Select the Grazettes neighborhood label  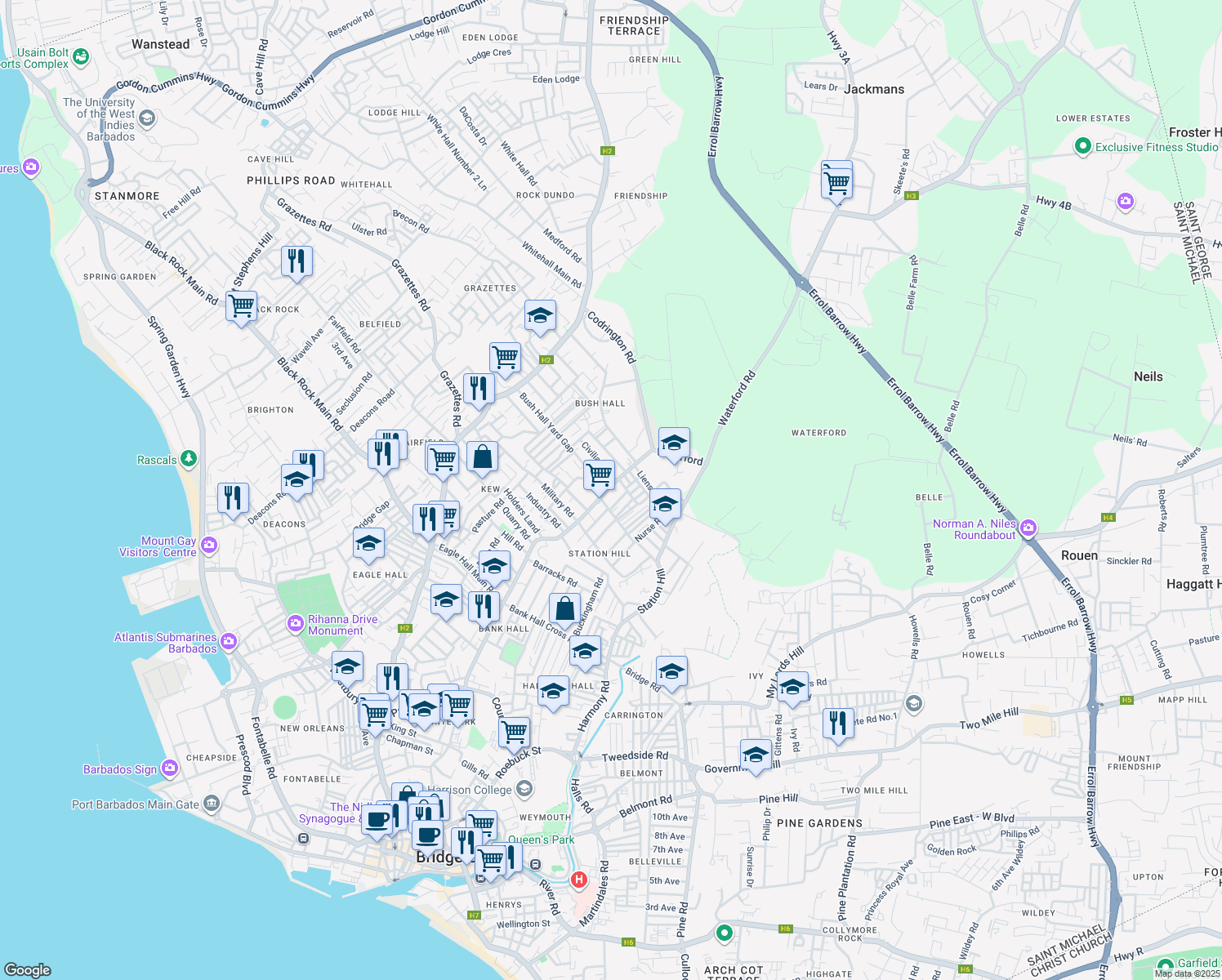pyautogui.click(x=490, y=288)
